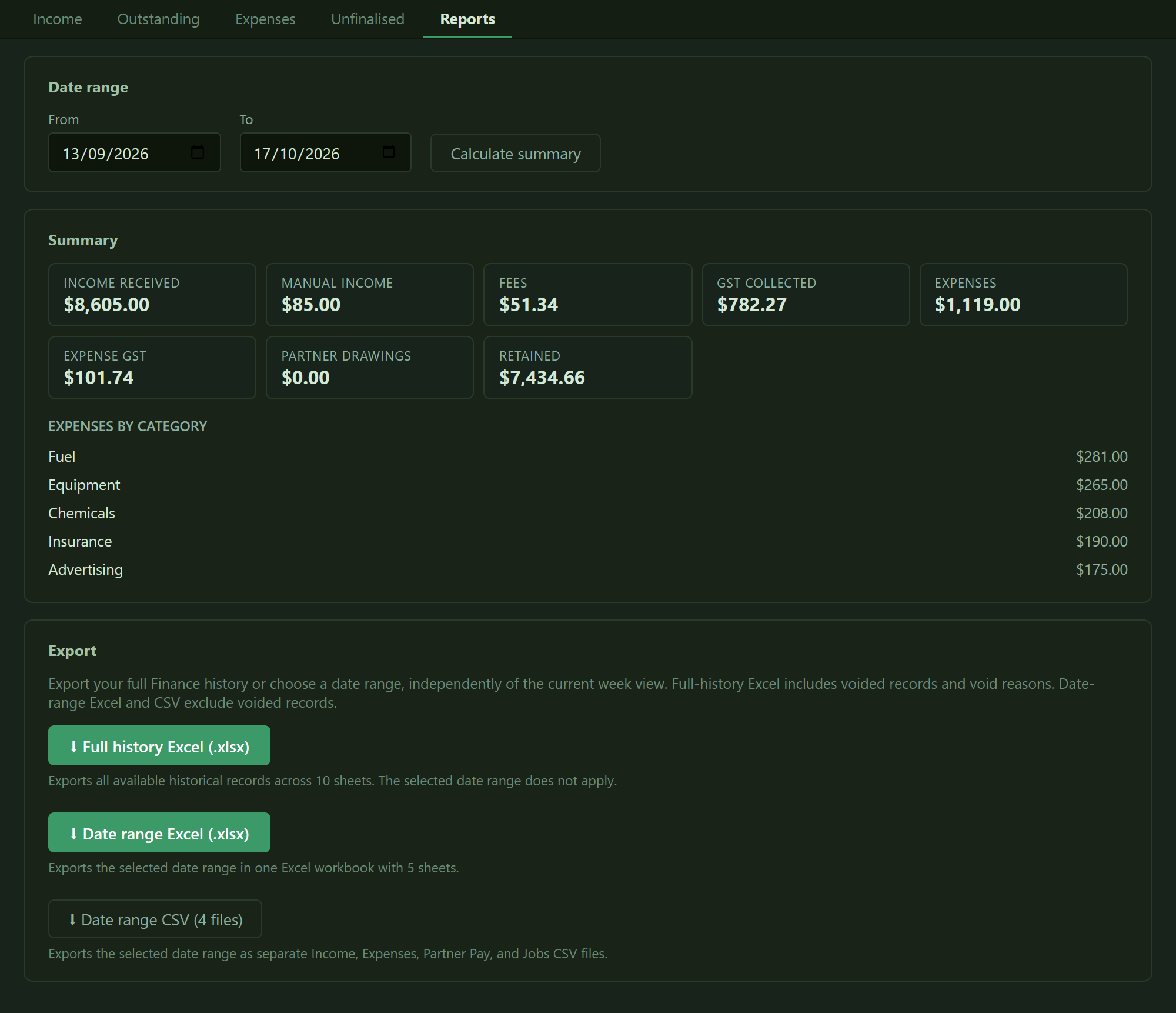Click the $175.00 Advertising amount
This screenshot has height=1013, width=1176.
point(1101,569)
